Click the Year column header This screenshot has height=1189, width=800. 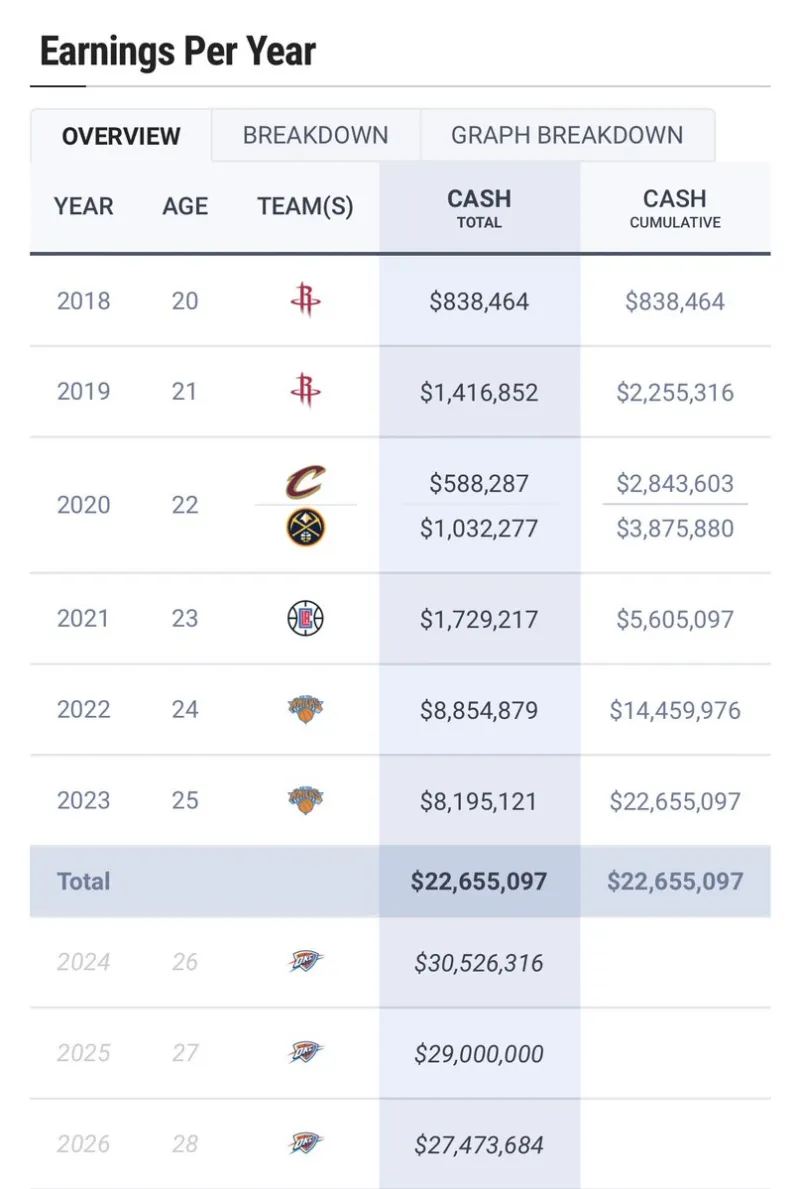[83, 206]
